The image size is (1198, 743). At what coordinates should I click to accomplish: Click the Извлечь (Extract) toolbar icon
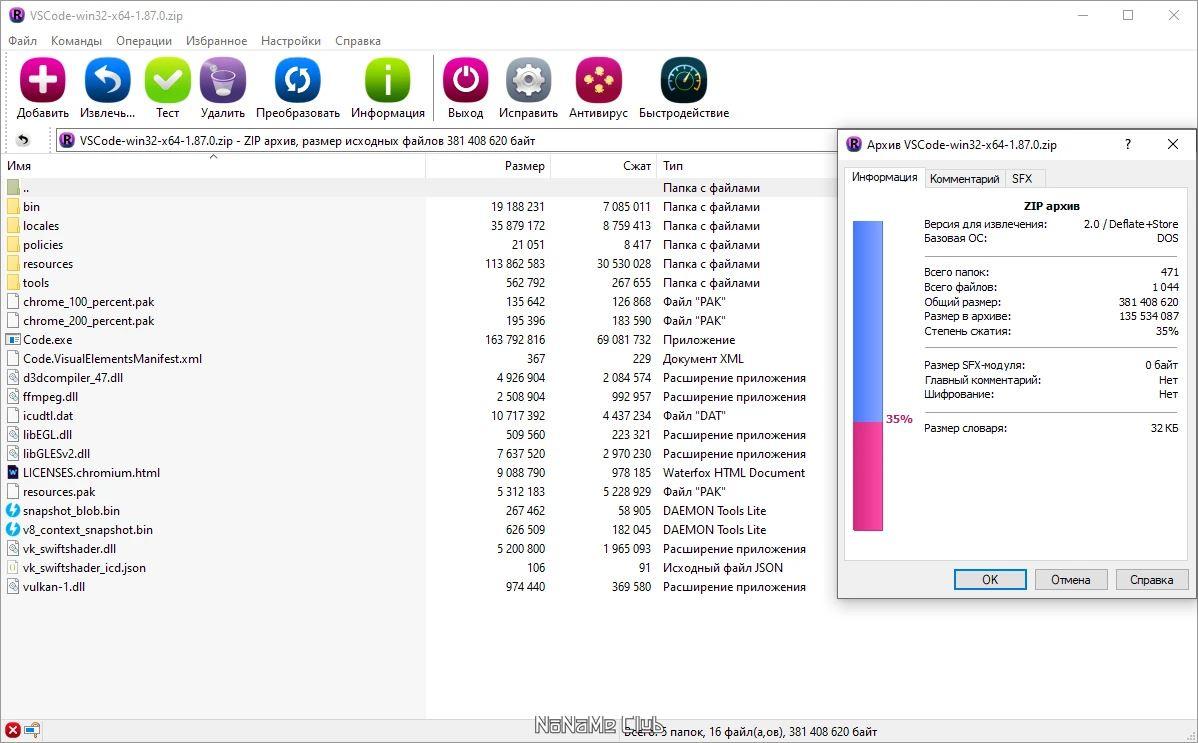107,81
